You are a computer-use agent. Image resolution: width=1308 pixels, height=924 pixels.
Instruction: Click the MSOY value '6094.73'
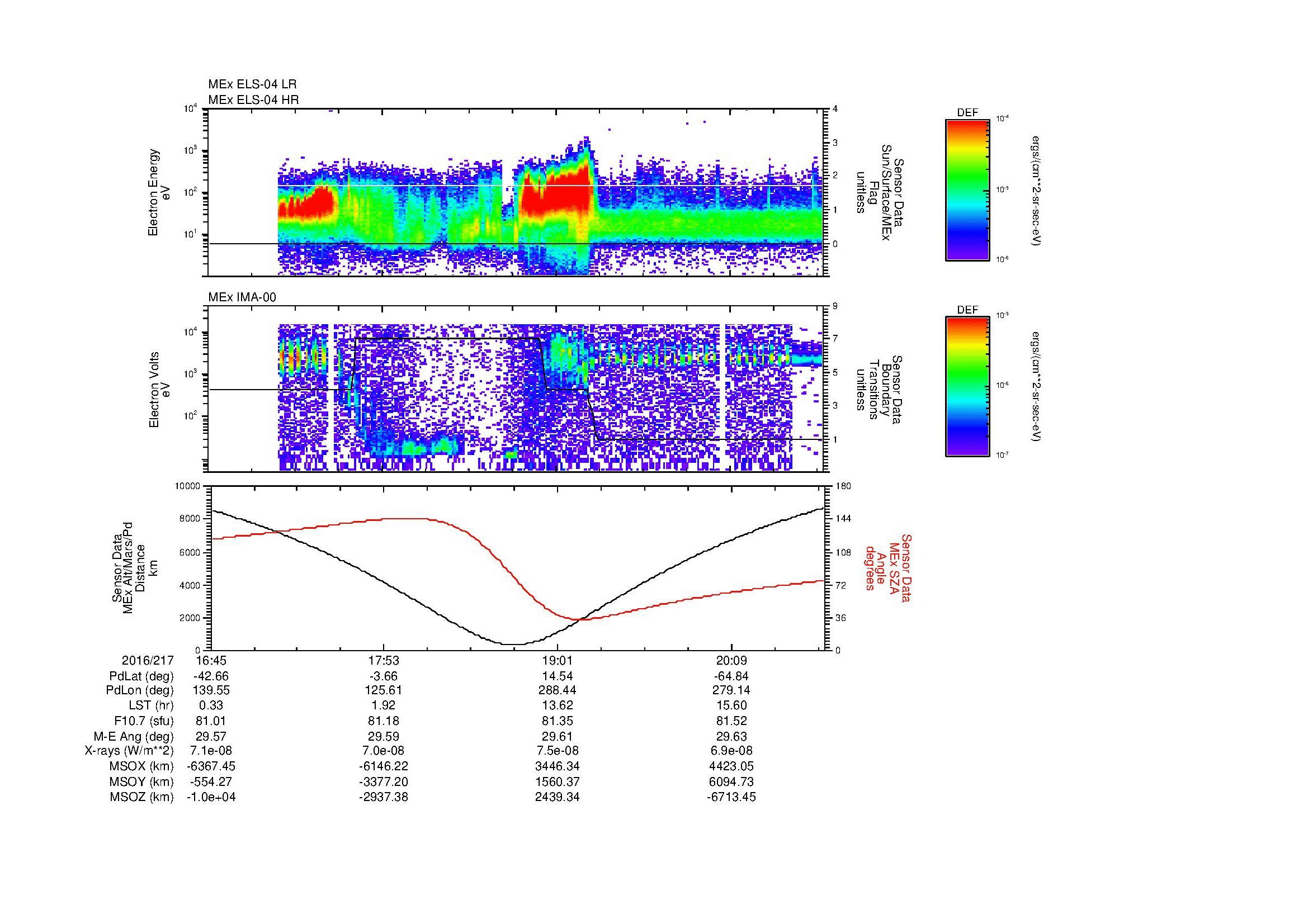point(731,781)
